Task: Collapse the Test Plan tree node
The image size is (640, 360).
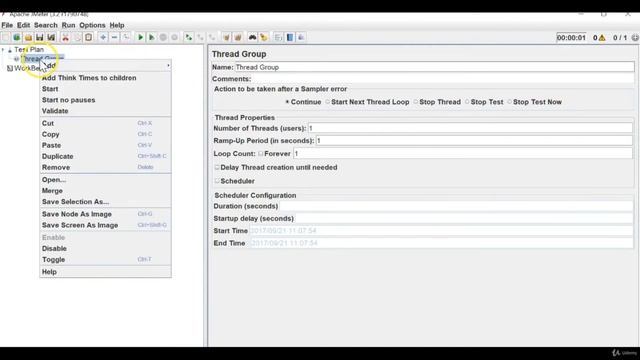Action: point(3,50)
